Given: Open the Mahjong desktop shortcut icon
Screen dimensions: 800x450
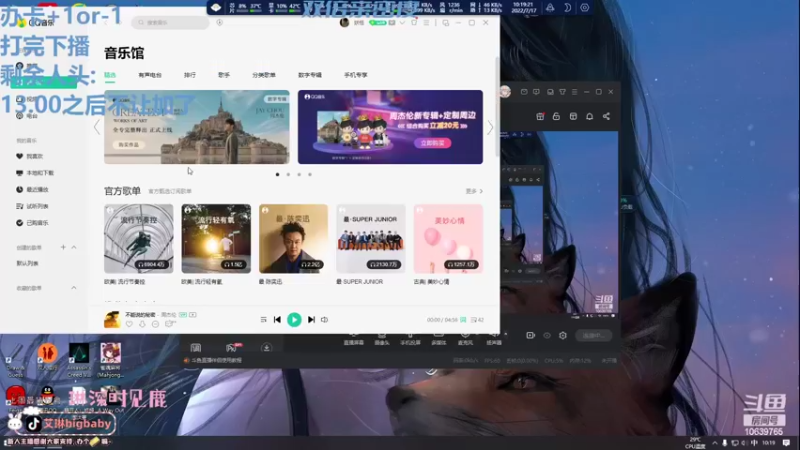Looking at the screenshot, I should tap(111, 360).
